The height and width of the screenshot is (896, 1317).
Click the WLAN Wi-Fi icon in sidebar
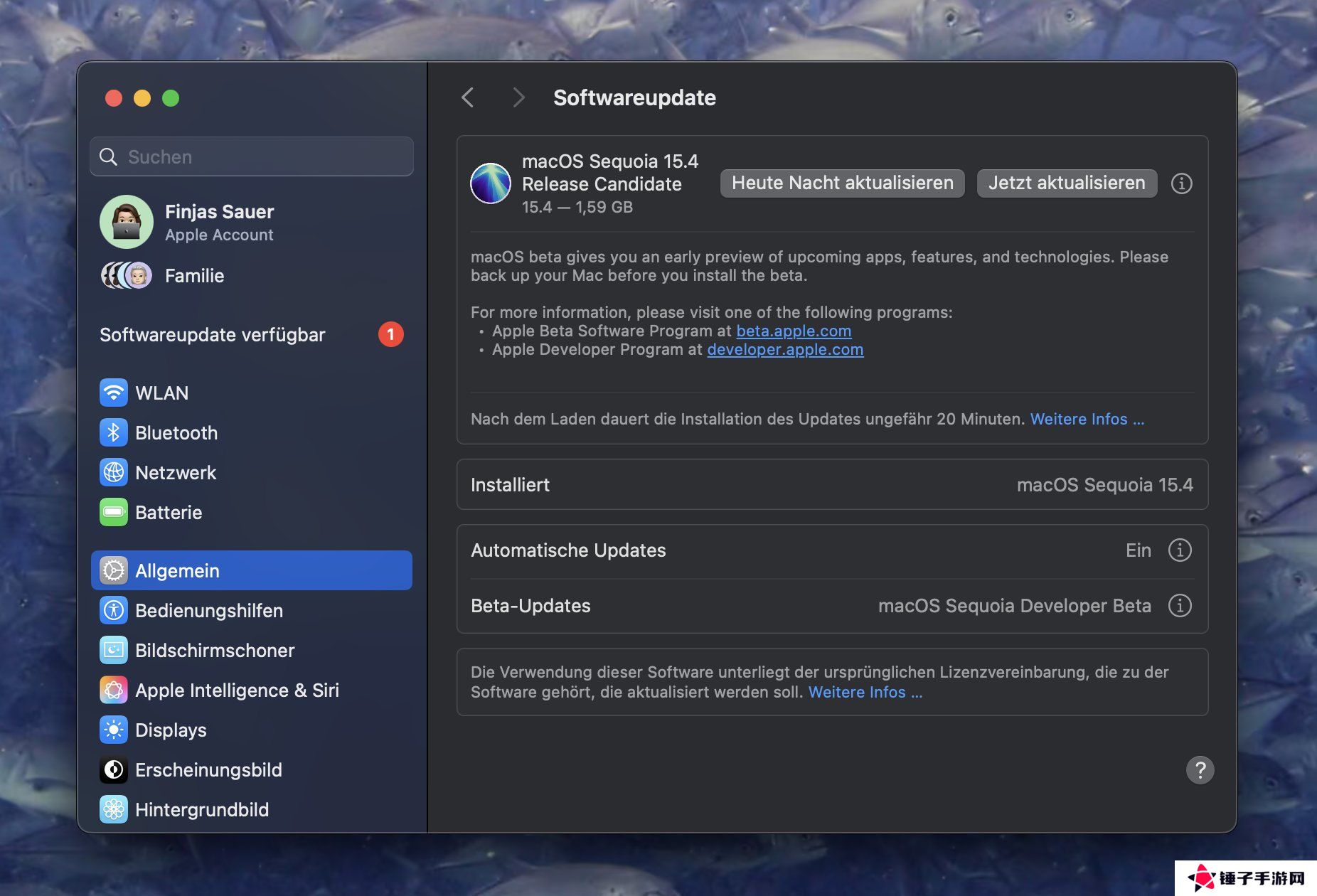click(114, 393)
